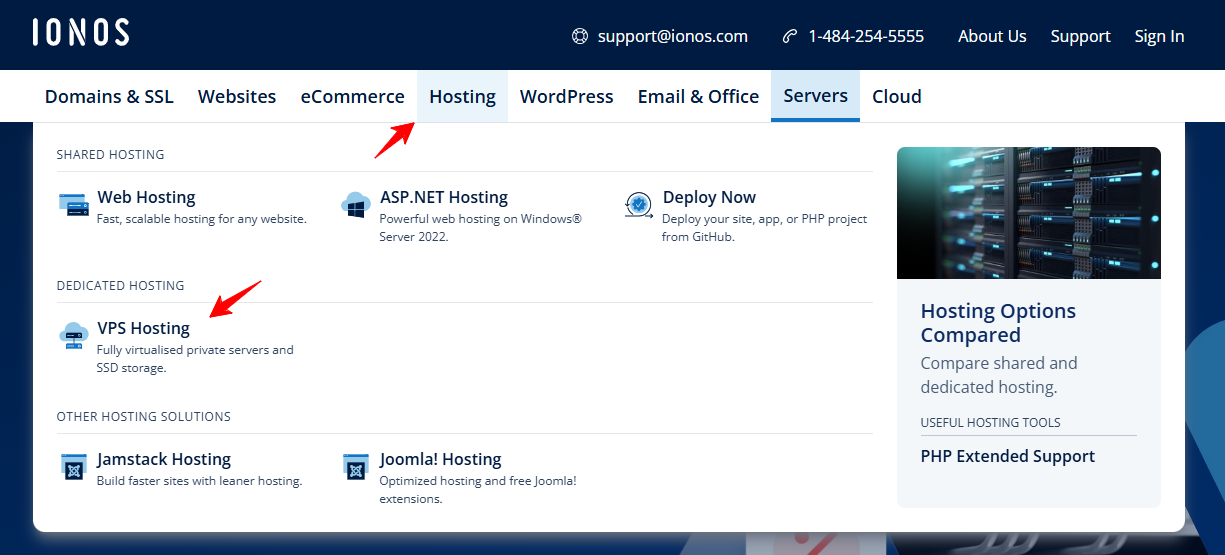The height and width of the screenshot is (555, 1225).
Task: Open the VPS Hosting link
Action: (x=143, y=328)
